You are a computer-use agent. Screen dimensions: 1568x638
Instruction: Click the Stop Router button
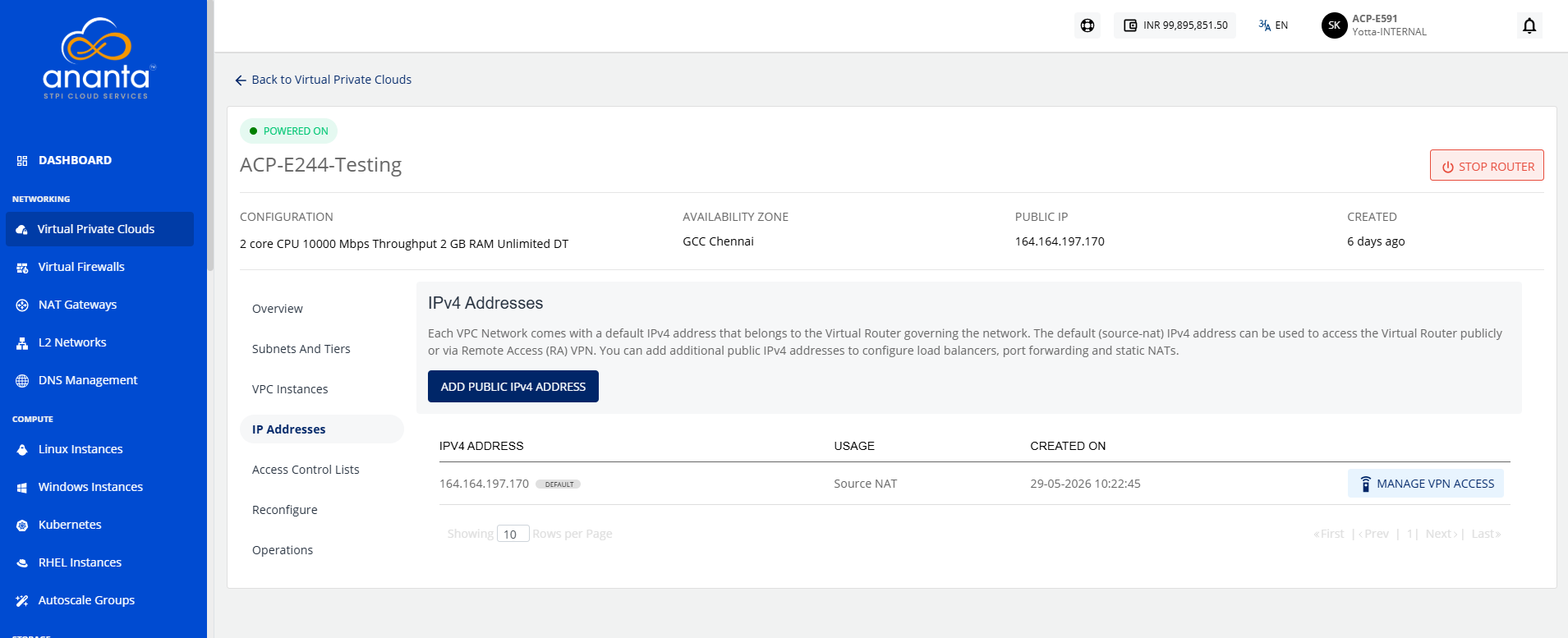[1487, 166]
